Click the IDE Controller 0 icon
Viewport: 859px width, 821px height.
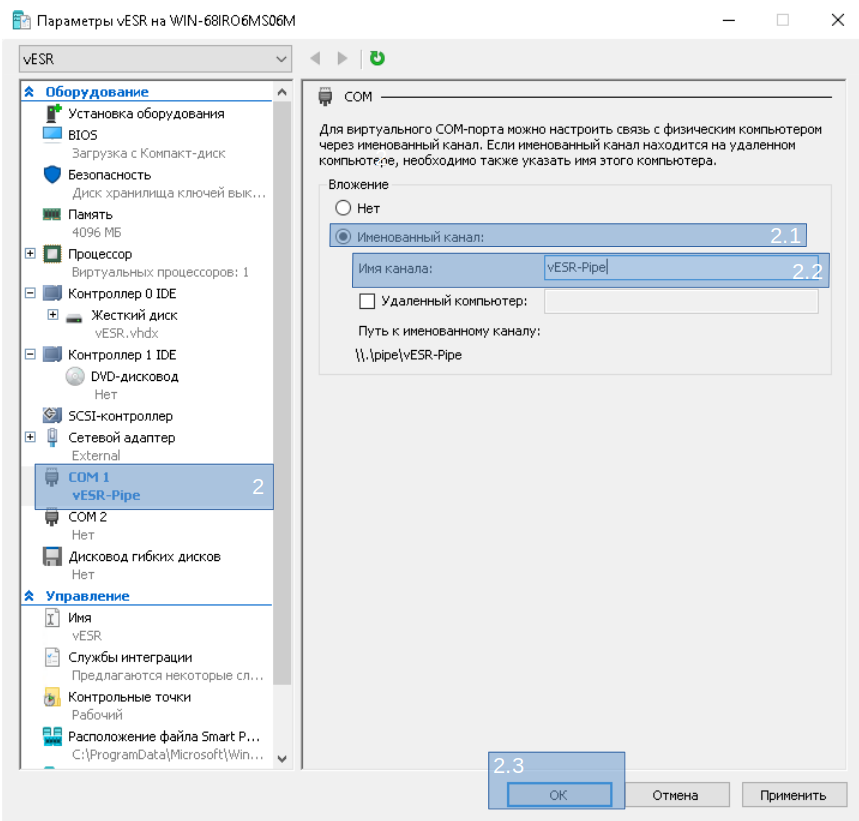(x=53, y=294)
